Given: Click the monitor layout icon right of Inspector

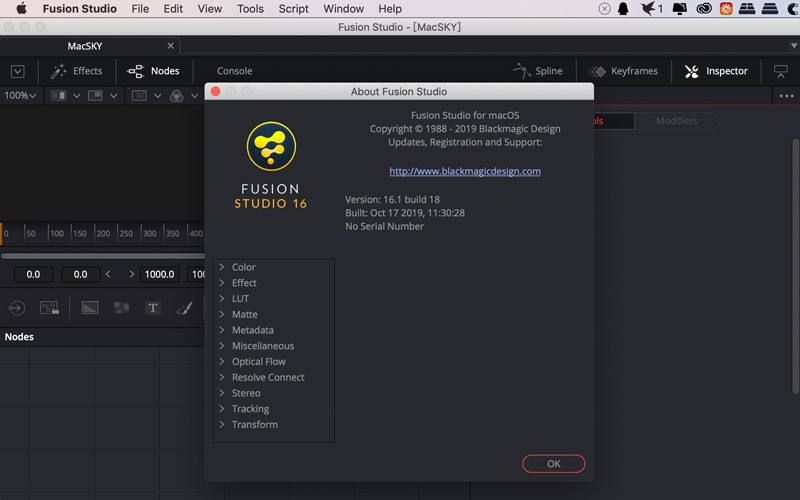Looking at the screenshot, I should 781,71.
